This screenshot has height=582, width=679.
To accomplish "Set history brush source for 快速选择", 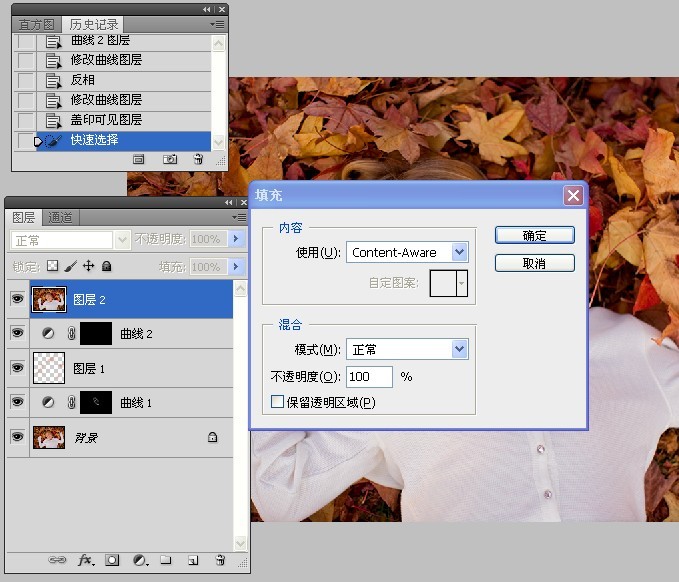I will coord(26,140).
